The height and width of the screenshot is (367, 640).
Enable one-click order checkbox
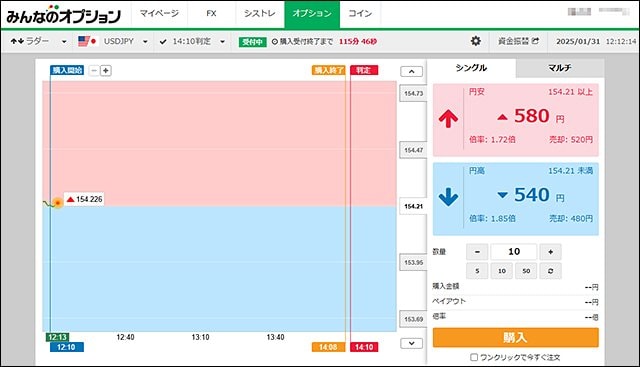[x=474, y=357]
